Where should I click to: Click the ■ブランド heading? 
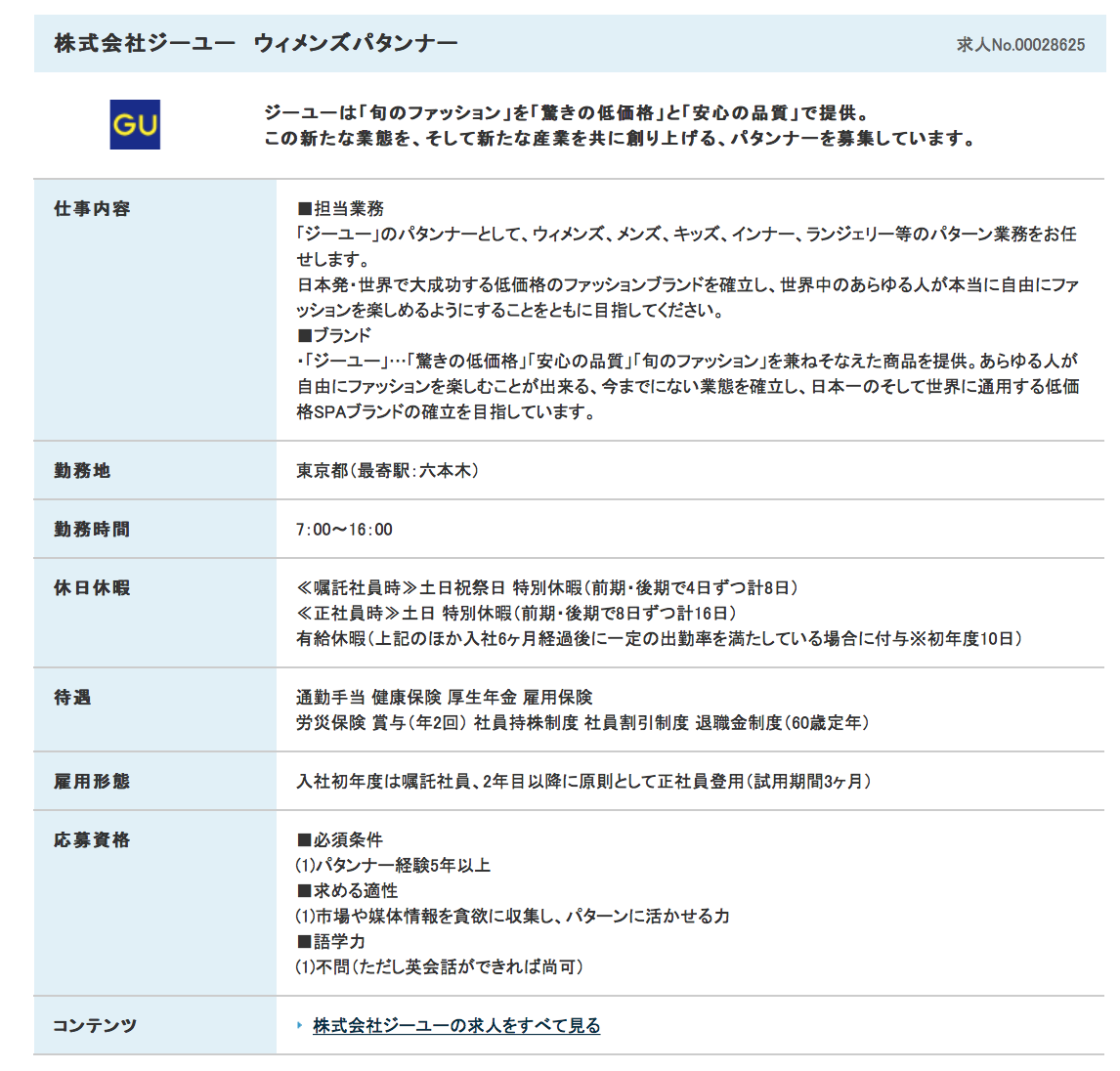334,335
